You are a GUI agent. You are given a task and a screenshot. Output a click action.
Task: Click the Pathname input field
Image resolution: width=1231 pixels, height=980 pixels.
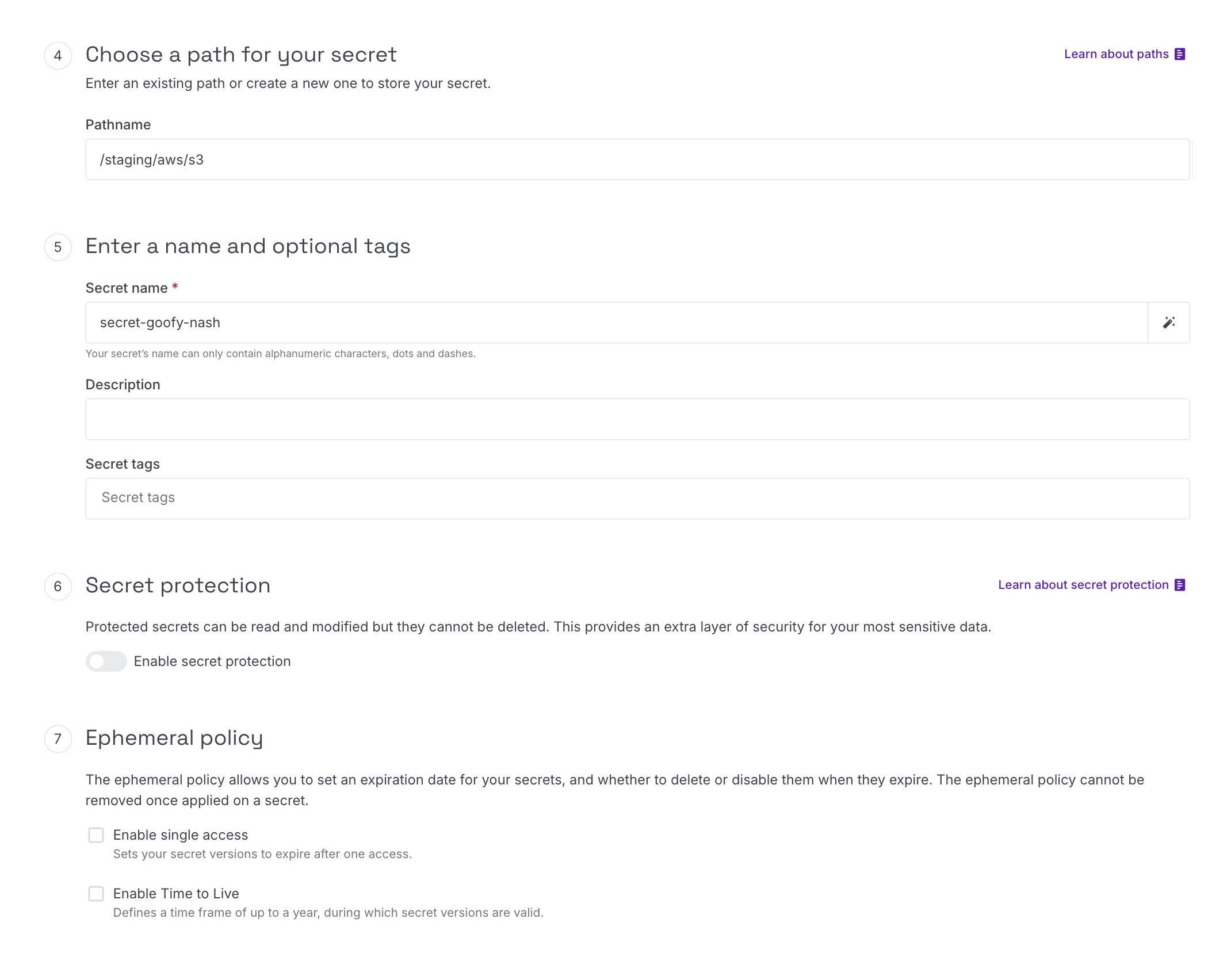pyautogui.click(x=637, y=159)
